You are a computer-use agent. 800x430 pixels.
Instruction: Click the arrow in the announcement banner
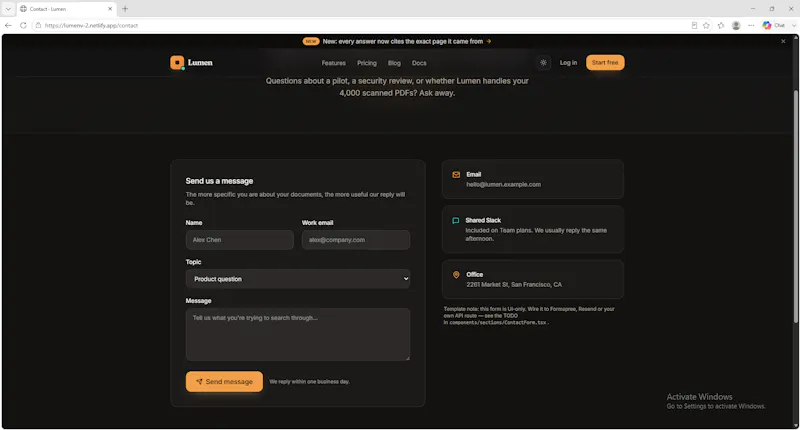pos(489,41)
